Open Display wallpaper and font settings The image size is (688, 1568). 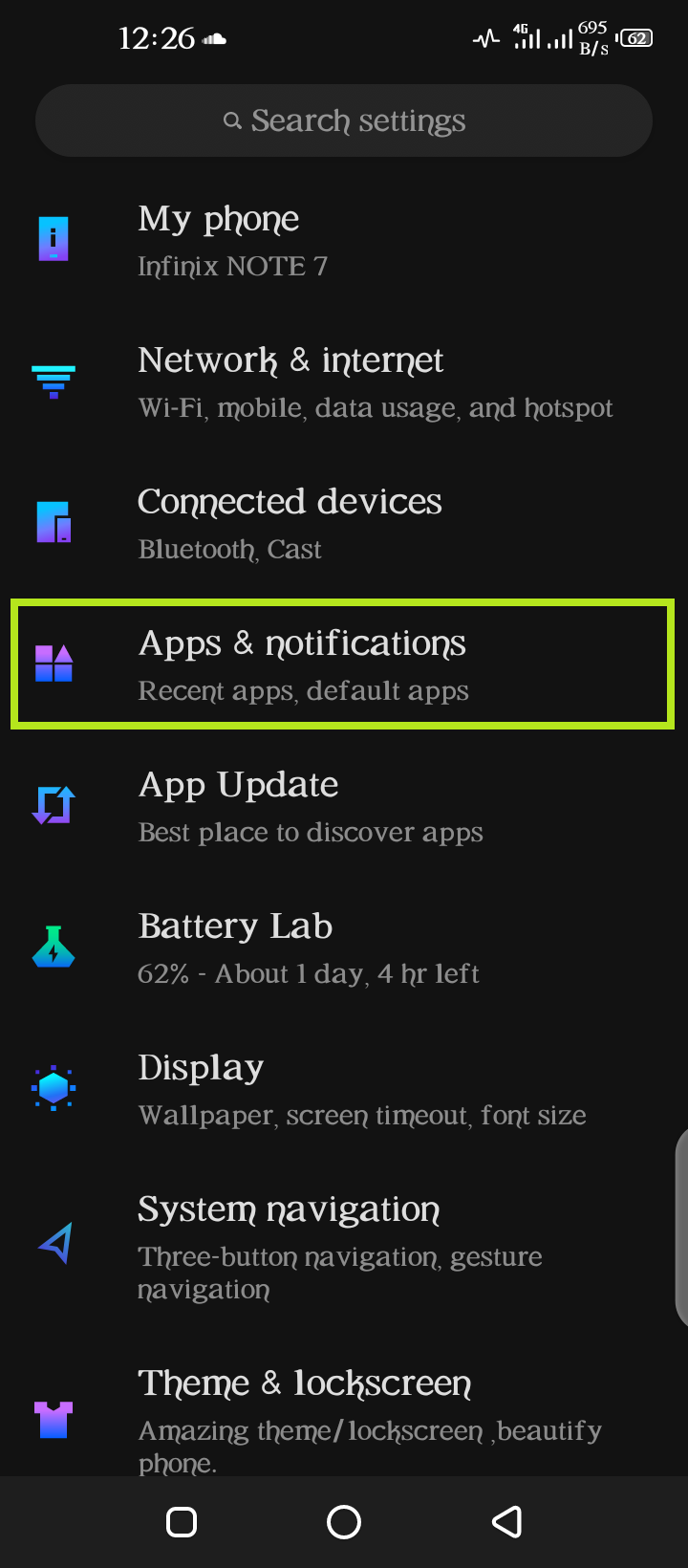coord(344,1089)
